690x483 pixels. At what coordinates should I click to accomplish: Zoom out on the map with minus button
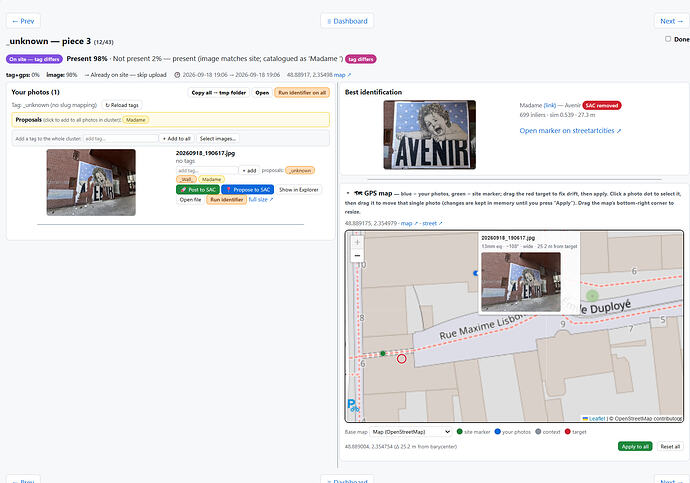pos(357,256)
